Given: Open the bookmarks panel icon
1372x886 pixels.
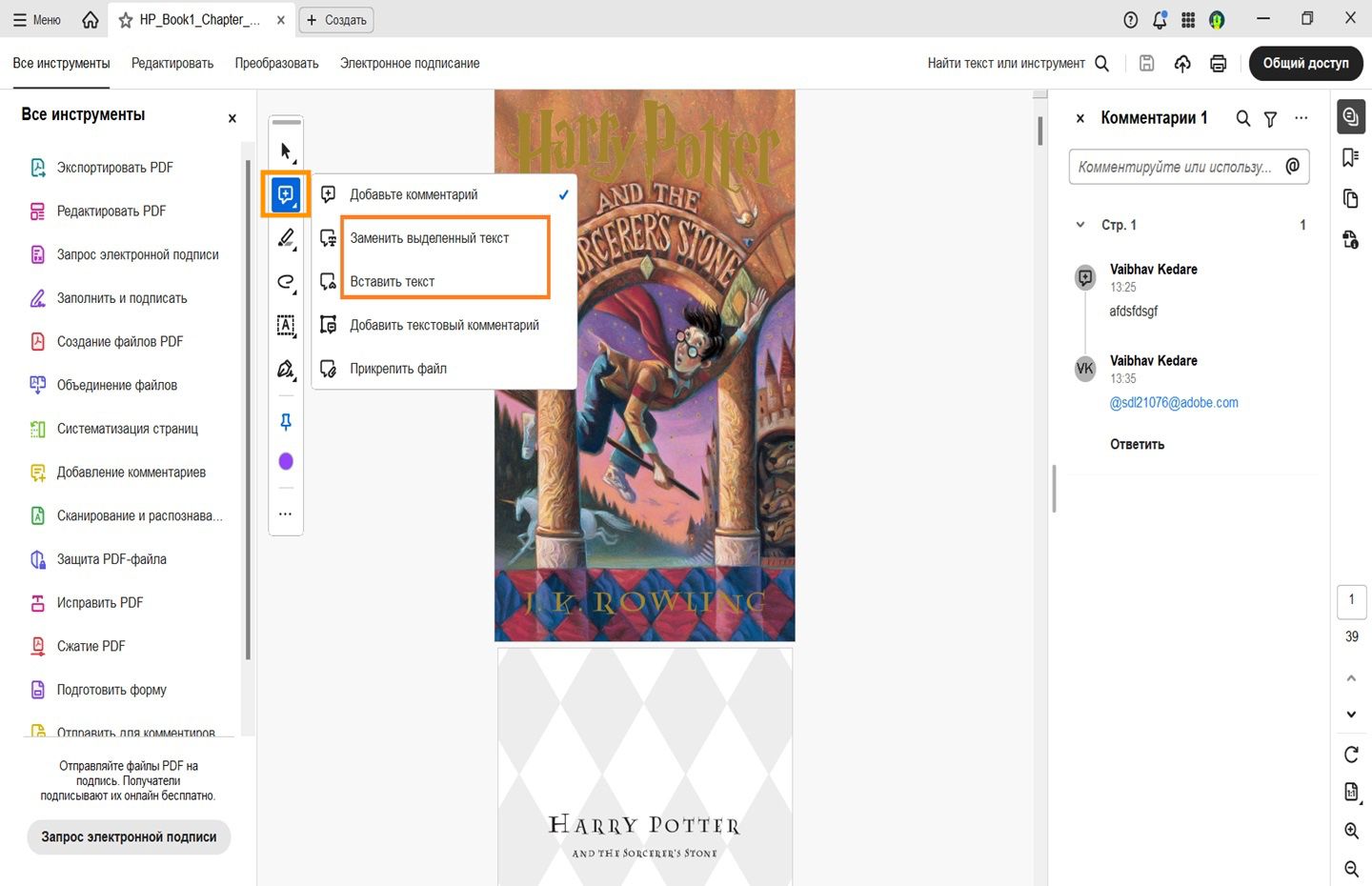Looking at the screenshot, I should tap(1350, 157).
